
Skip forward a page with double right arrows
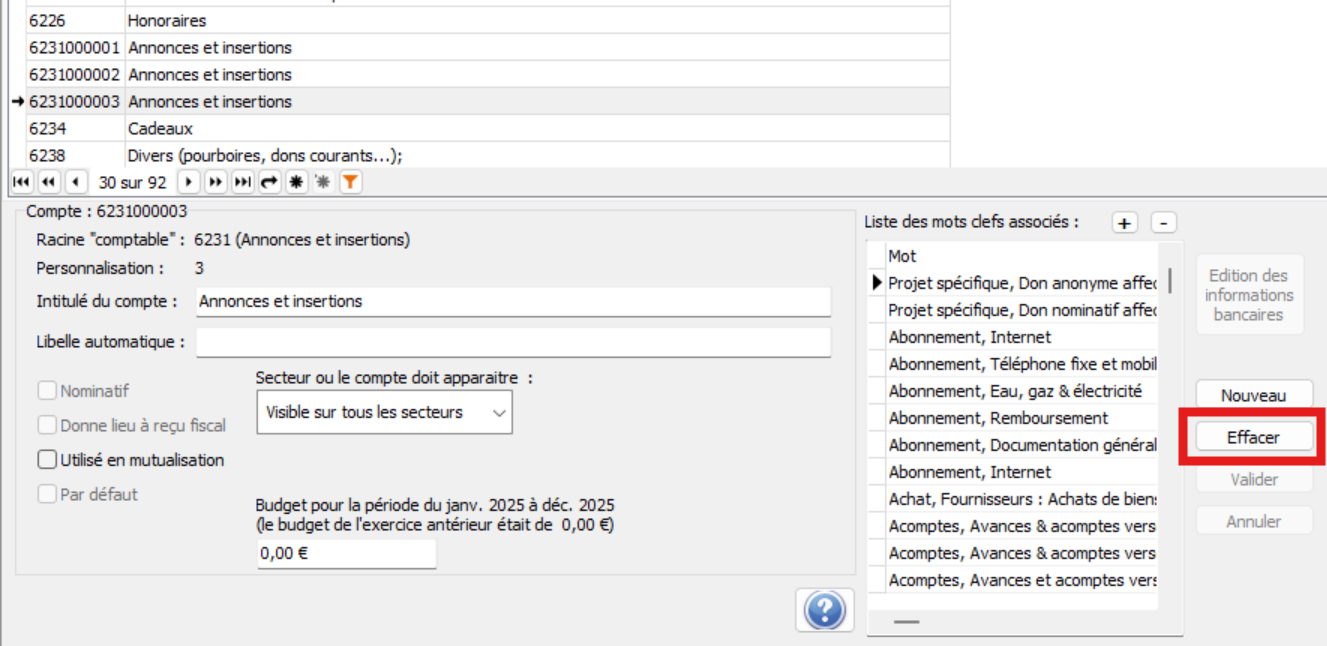[x=215, y=182]
